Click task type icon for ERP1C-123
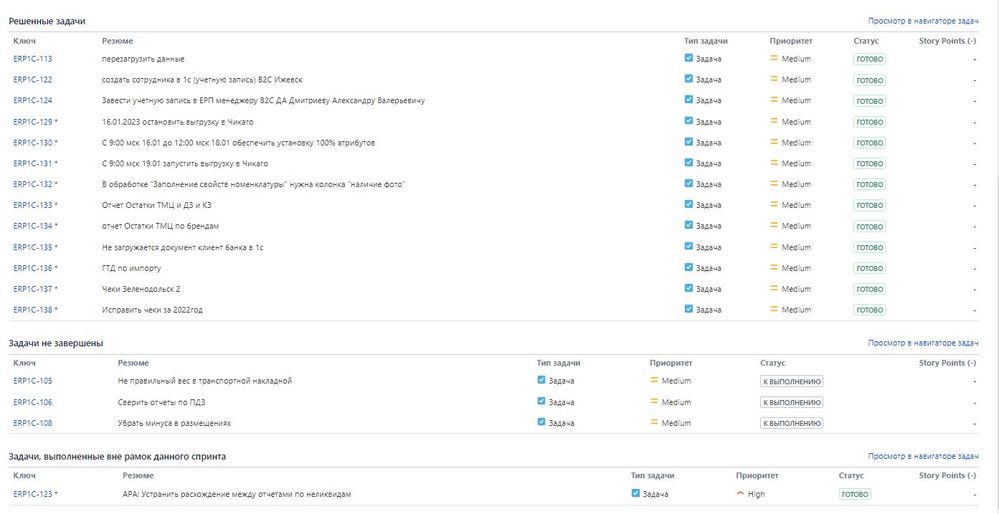The width and height of the screenshot is (999, 514). pos(635,492)
